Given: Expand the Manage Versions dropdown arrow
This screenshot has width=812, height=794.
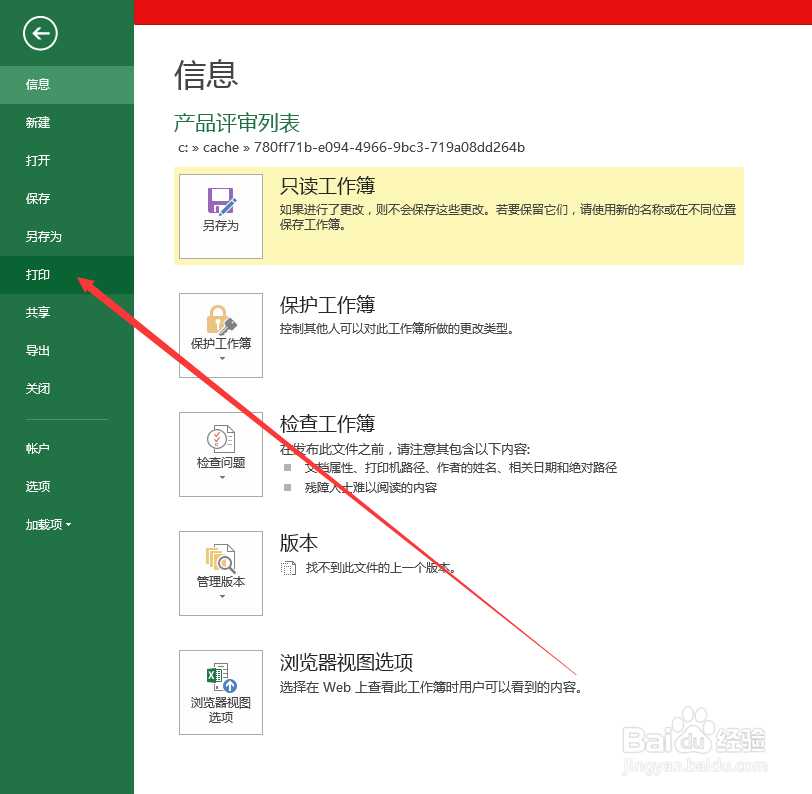Looking at the screenshot, I should point(220,597).
